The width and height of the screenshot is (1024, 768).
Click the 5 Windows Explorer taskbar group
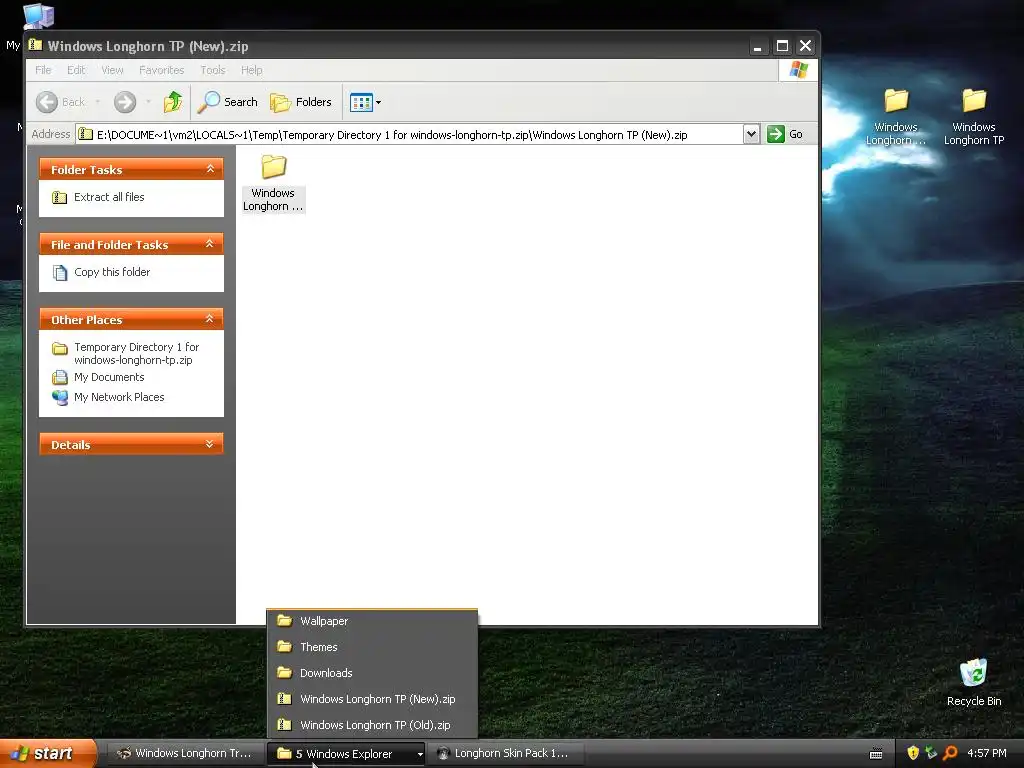(345, 754)
